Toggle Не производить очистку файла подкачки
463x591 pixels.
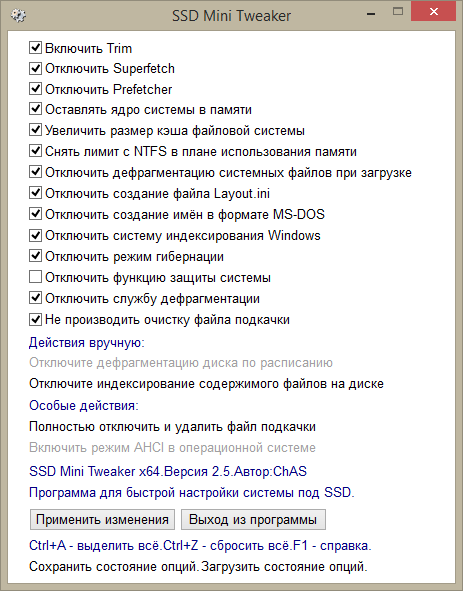pyautogui.click(x=35, y=320)
